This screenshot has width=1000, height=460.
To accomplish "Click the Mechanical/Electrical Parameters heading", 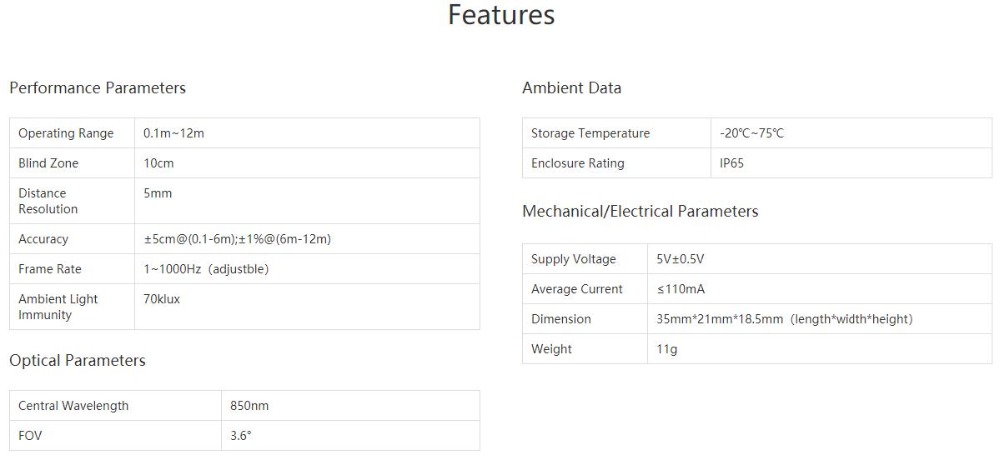I will pos(640,212).
